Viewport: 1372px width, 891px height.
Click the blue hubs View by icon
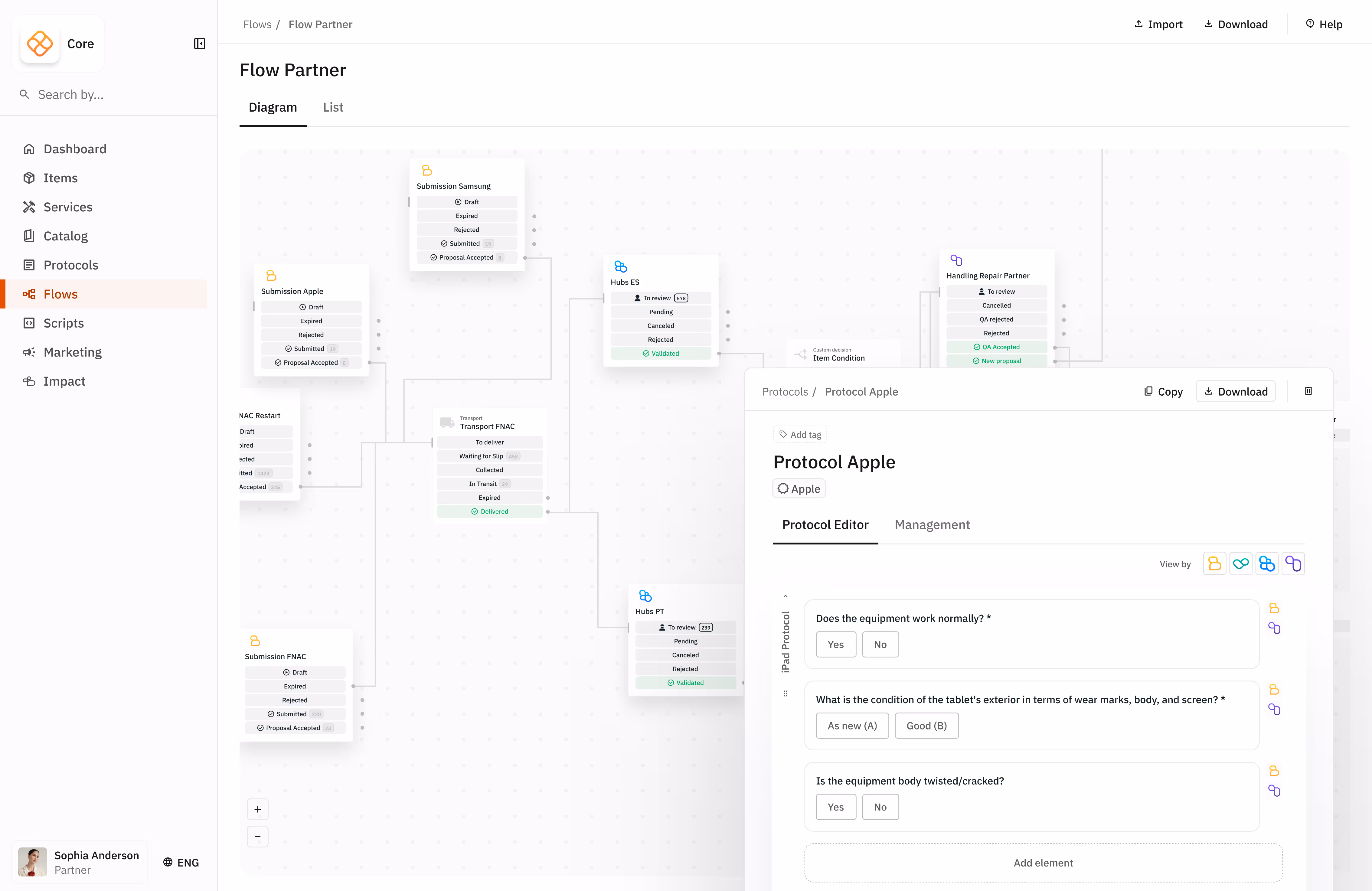coord(1266,564)
